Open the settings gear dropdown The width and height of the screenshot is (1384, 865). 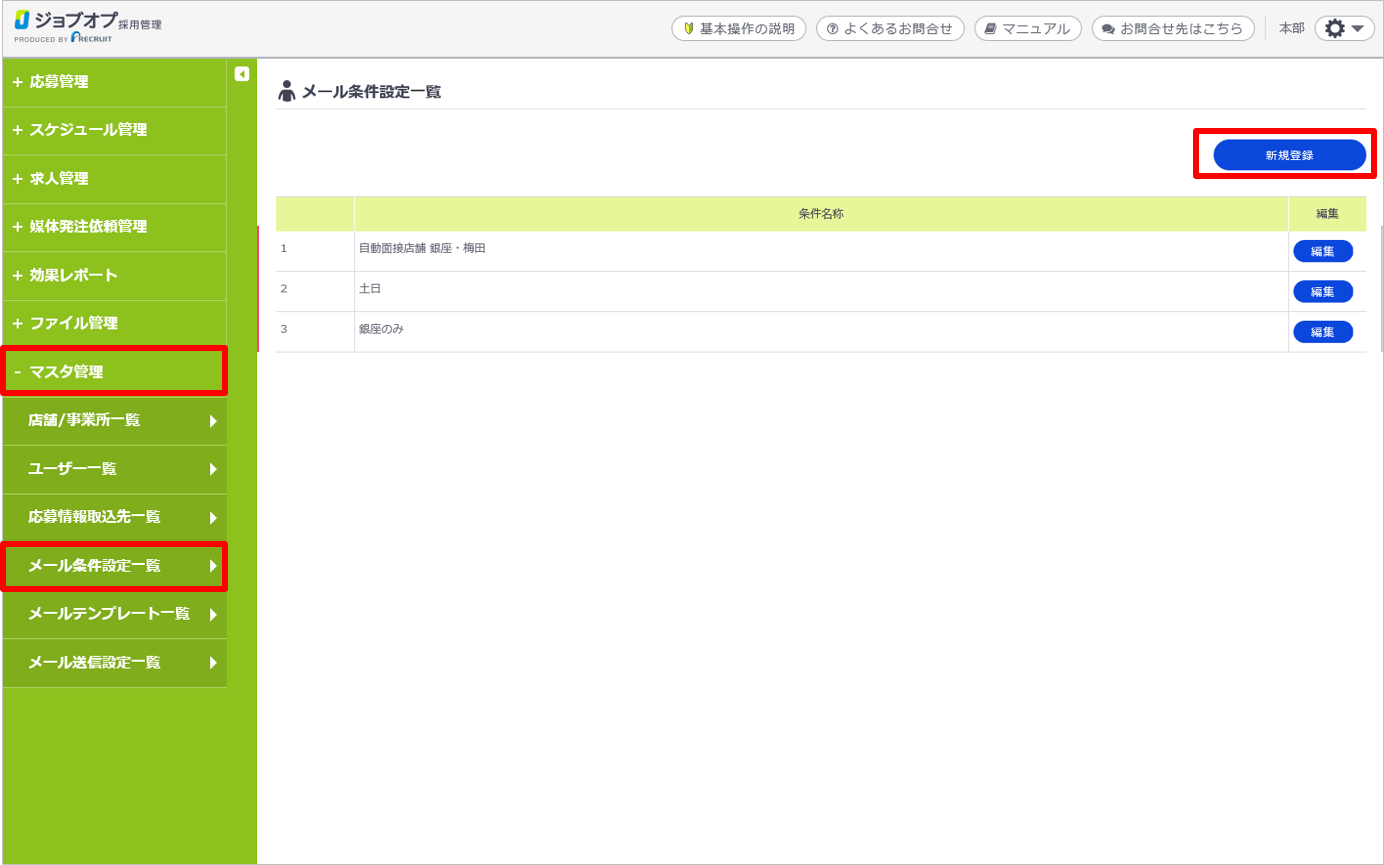tap(1344, 29)
